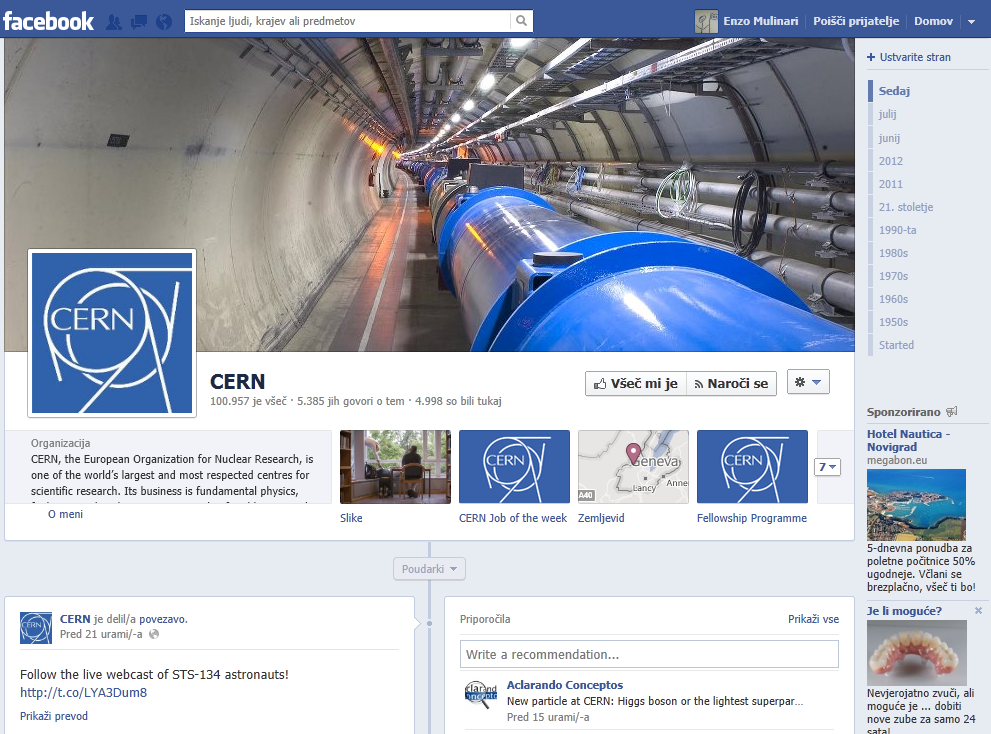Expand the '7' more apps dropdown
Screen dimensions: 991x734
pyautogui.click(x=828, y=467)
